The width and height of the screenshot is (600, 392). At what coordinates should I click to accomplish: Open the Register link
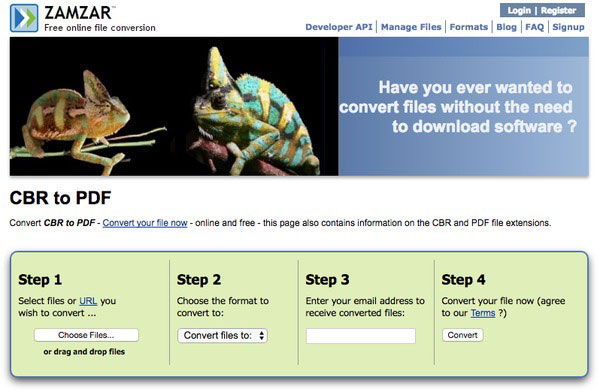click(x=558, y=11)
